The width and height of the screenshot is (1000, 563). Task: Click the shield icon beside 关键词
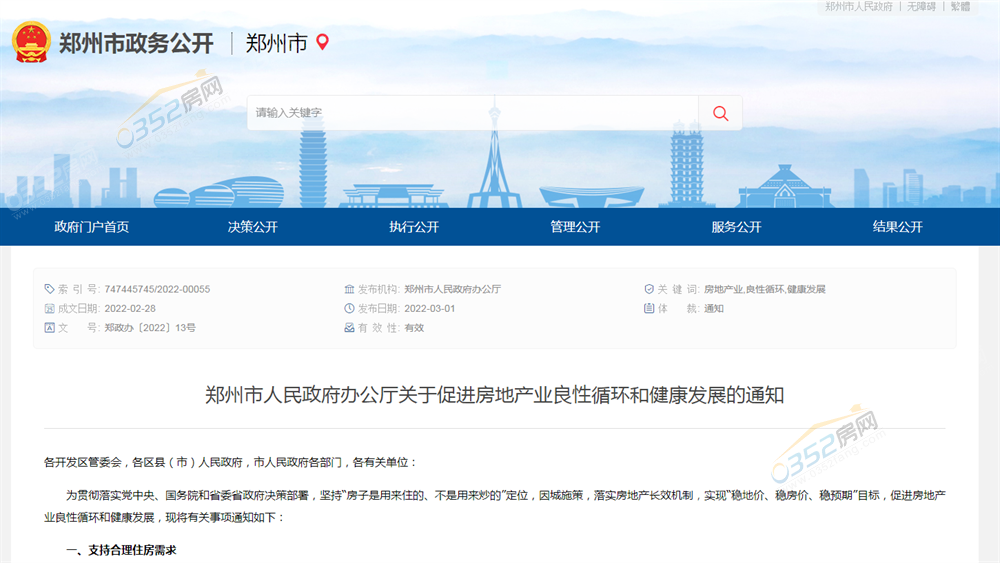(x=649, y=289)
